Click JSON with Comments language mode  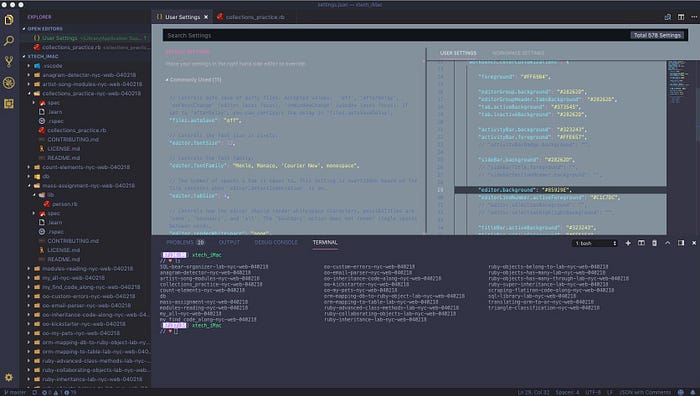point(645,392)
